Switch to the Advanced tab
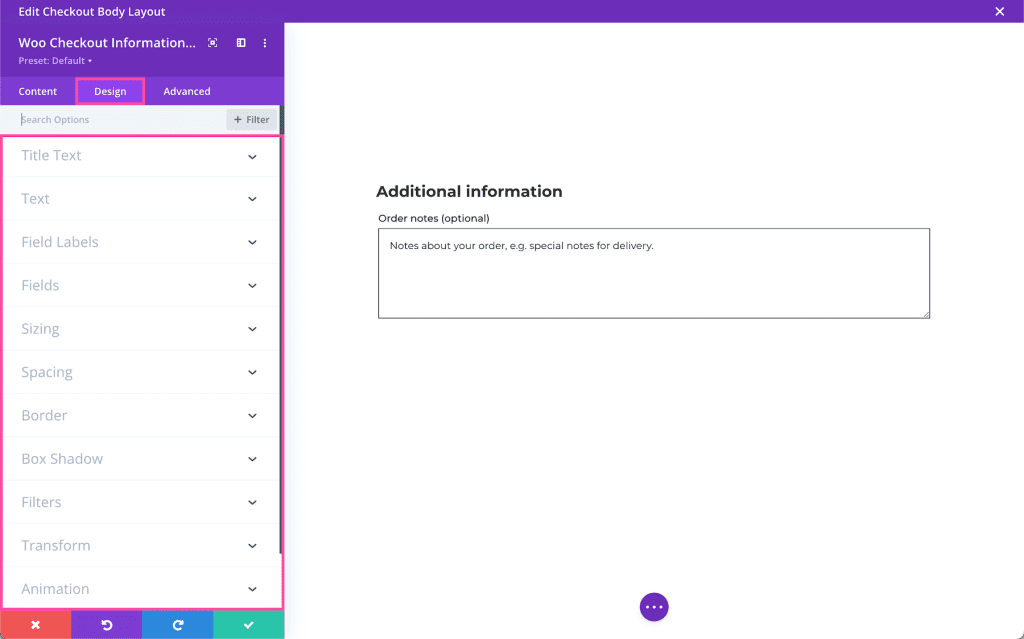 [186, 90]
